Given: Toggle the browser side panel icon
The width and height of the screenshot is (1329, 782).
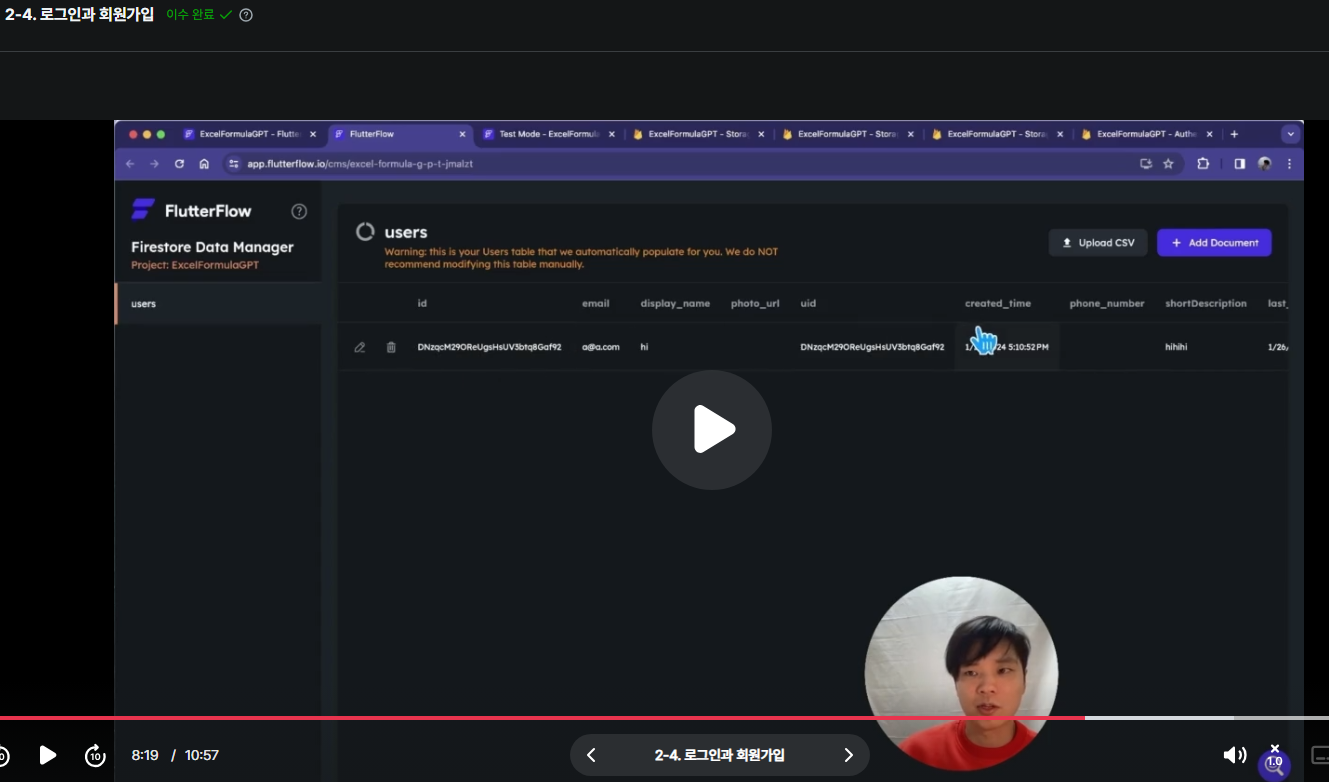Looking at the screenshot, I should pos(1239,164).
